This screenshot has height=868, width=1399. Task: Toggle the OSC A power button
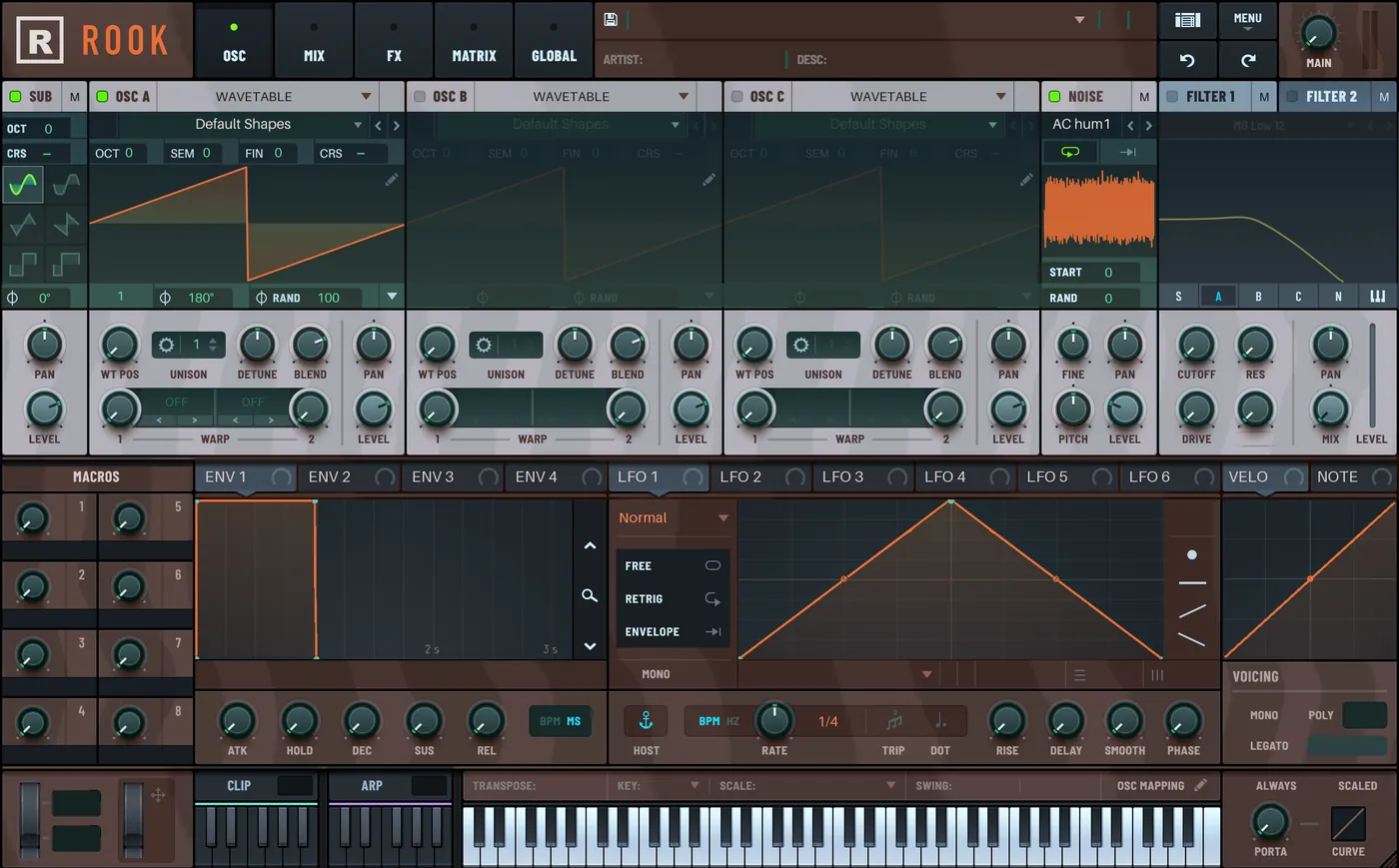pyautogui.click(x=102, y=97)
